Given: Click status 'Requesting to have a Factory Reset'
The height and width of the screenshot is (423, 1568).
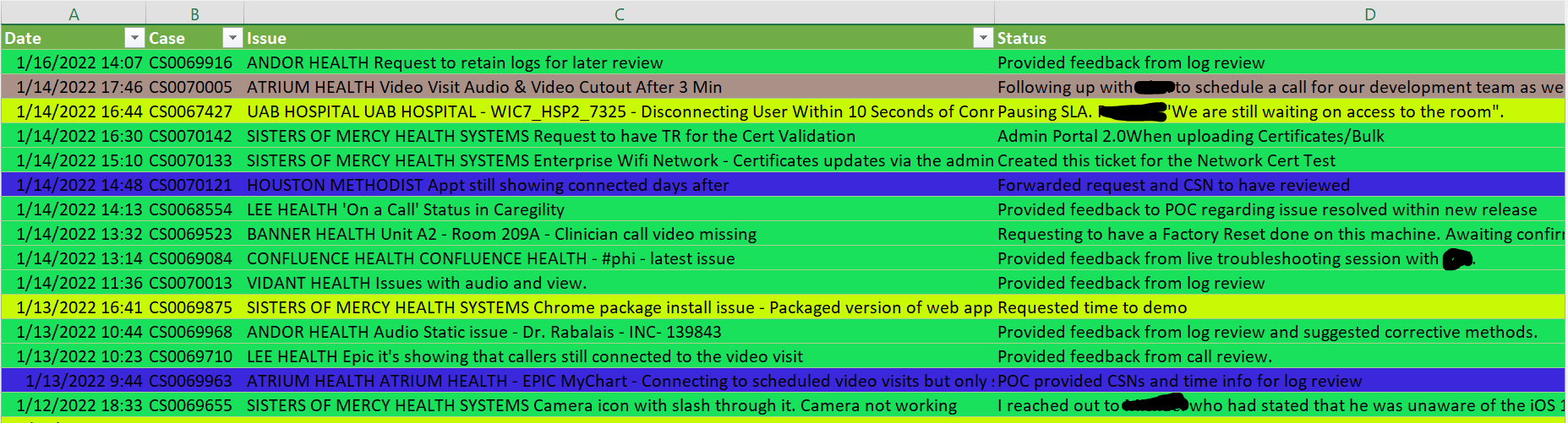Looking at the screenshot, I should 1280,234.
